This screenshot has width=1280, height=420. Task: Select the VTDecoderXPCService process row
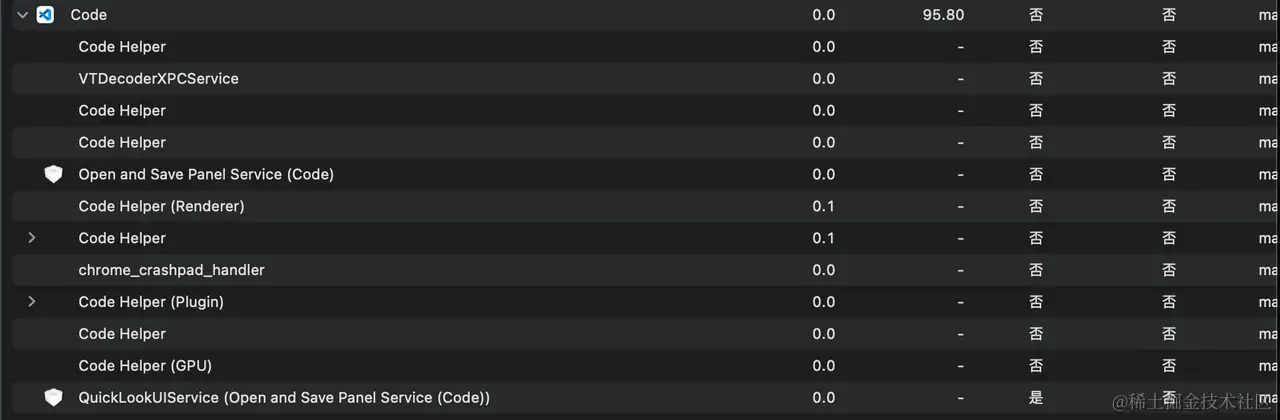[x=158, y=78]
